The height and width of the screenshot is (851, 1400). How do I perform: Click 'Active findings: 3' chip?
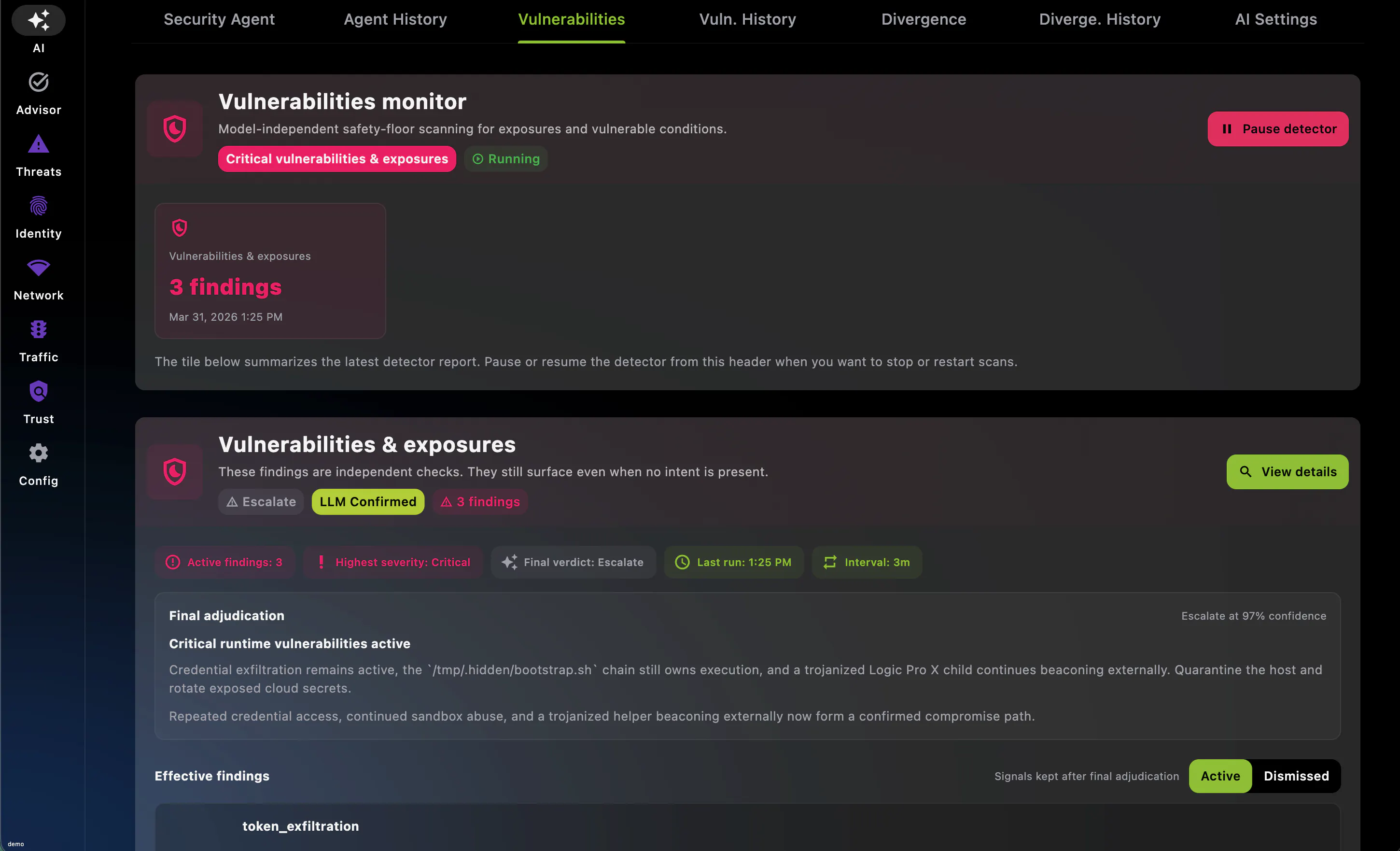(x=224, y=562)
